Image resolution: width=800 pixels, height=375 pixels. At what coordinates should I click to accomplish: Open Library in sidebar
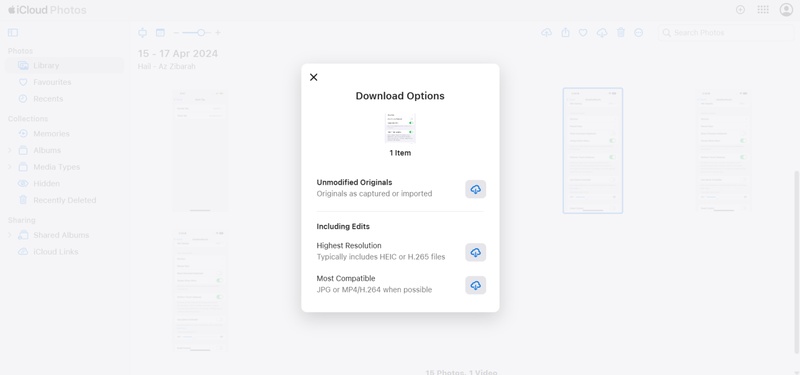pyautogui.click(x=65, y=65)
